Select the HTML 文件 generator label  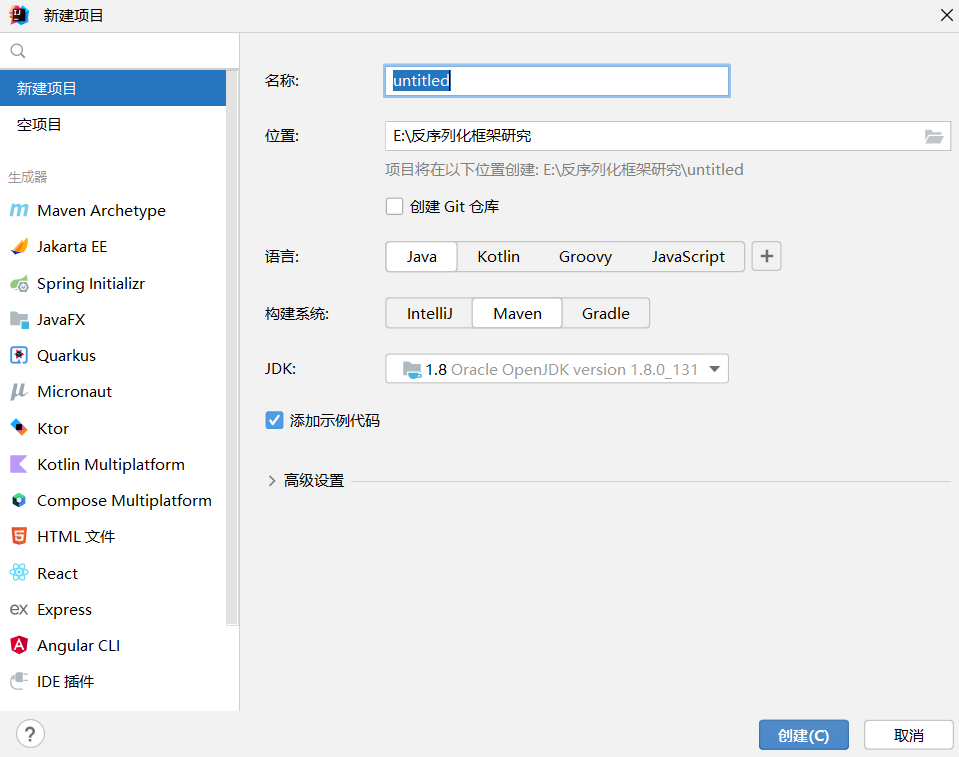76,536
